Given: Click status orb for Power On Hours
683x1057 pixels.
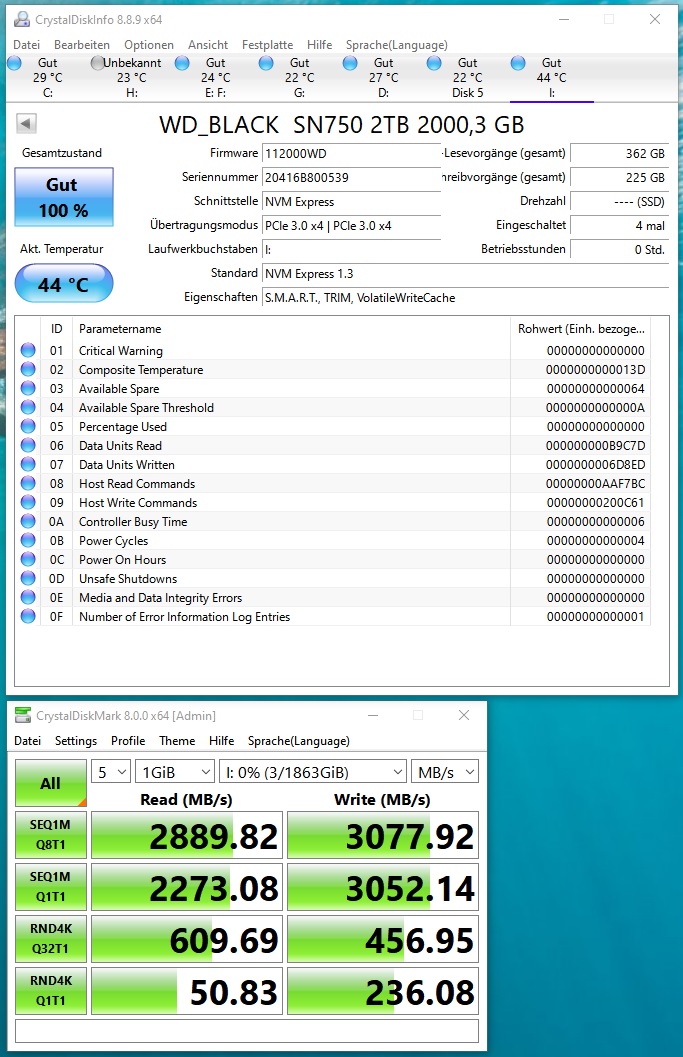Looking at the screenshot, I should 28,559.
